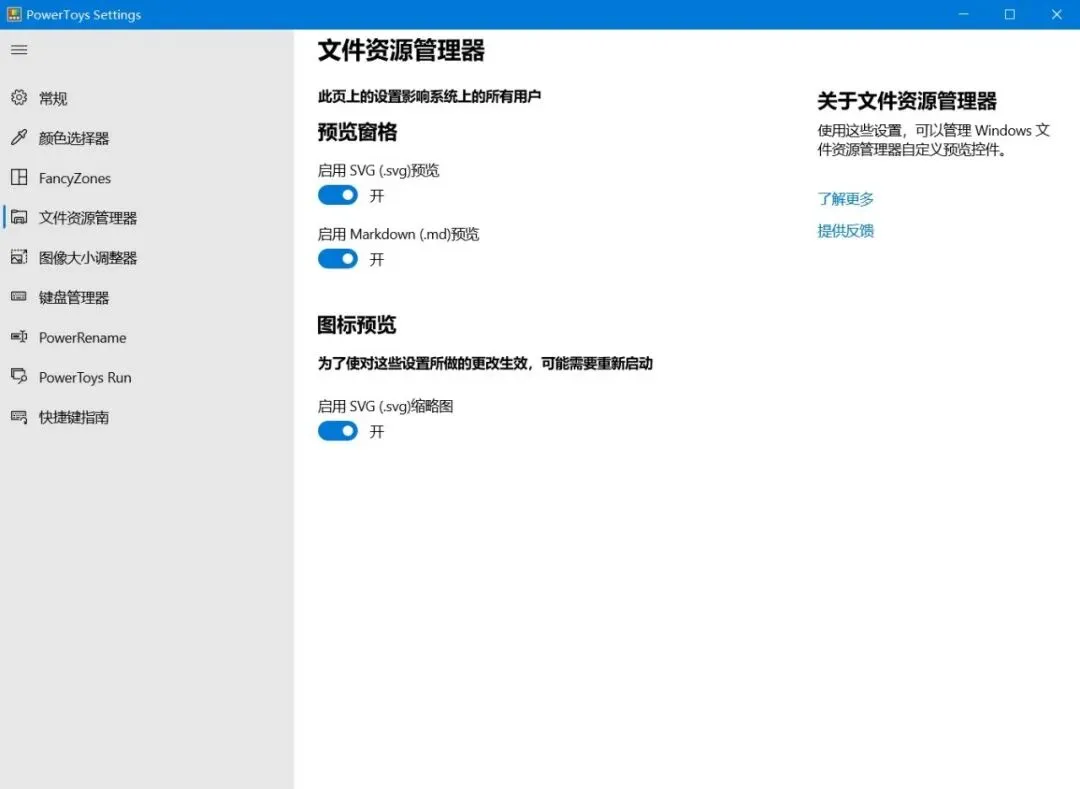Click the 文件资源管理器 folder icon
This screenshot has width=1080, height=789.
(x=19, y=218)
